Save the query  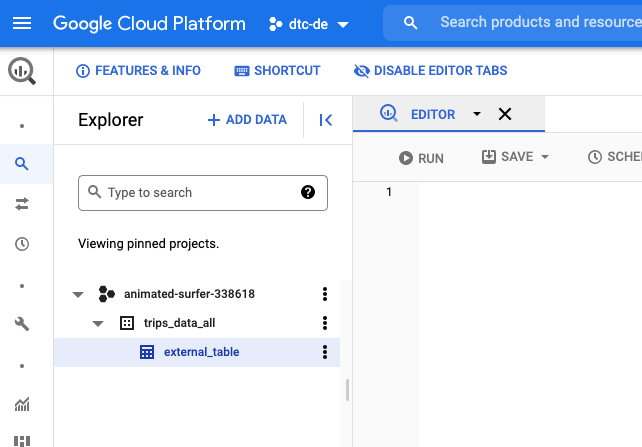[508, 157]
